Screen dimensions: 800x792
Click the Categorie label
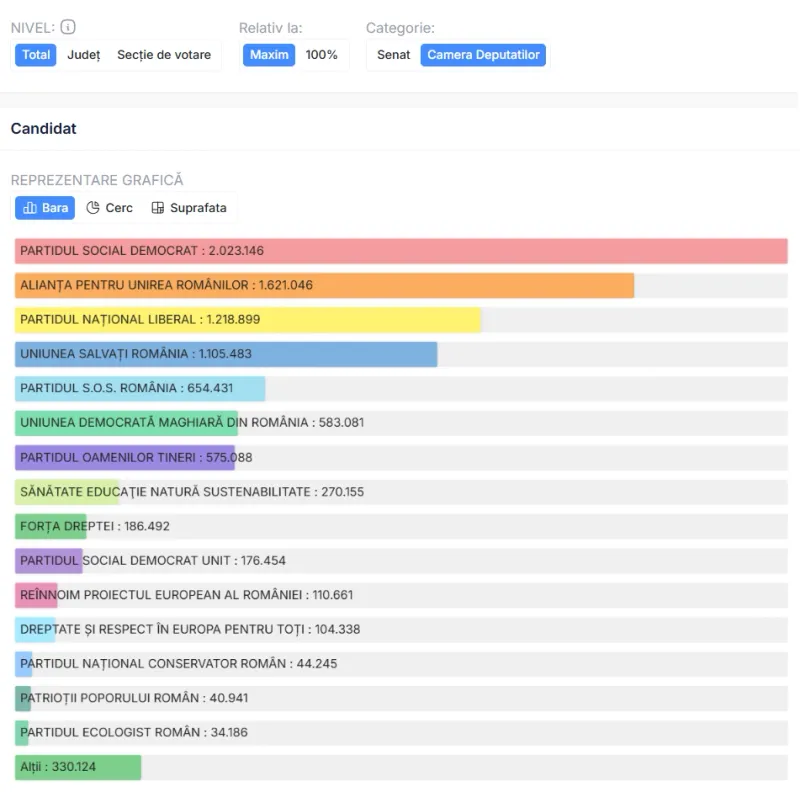[400, 28]
